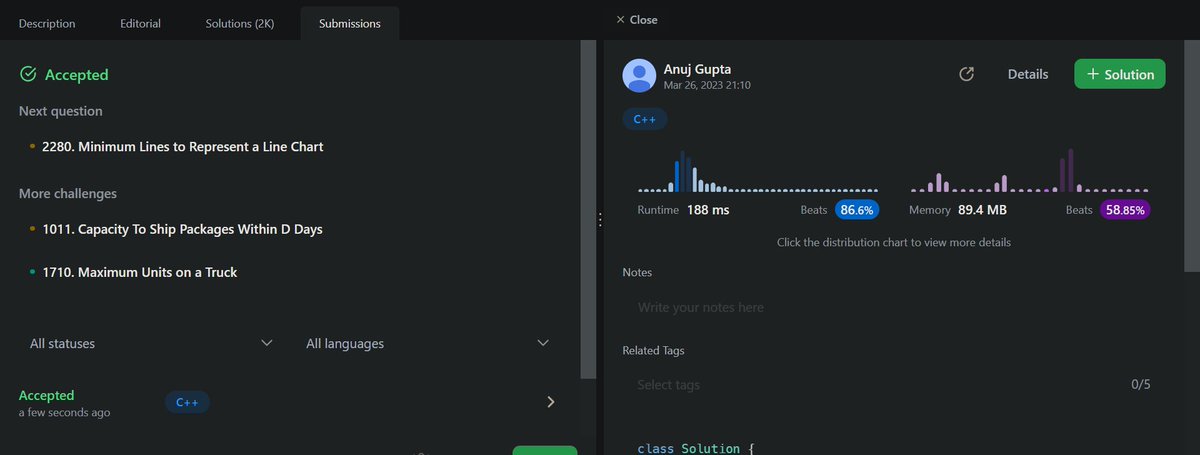
Task: Click the distribution chart hint text
Action: pos(894,242)
